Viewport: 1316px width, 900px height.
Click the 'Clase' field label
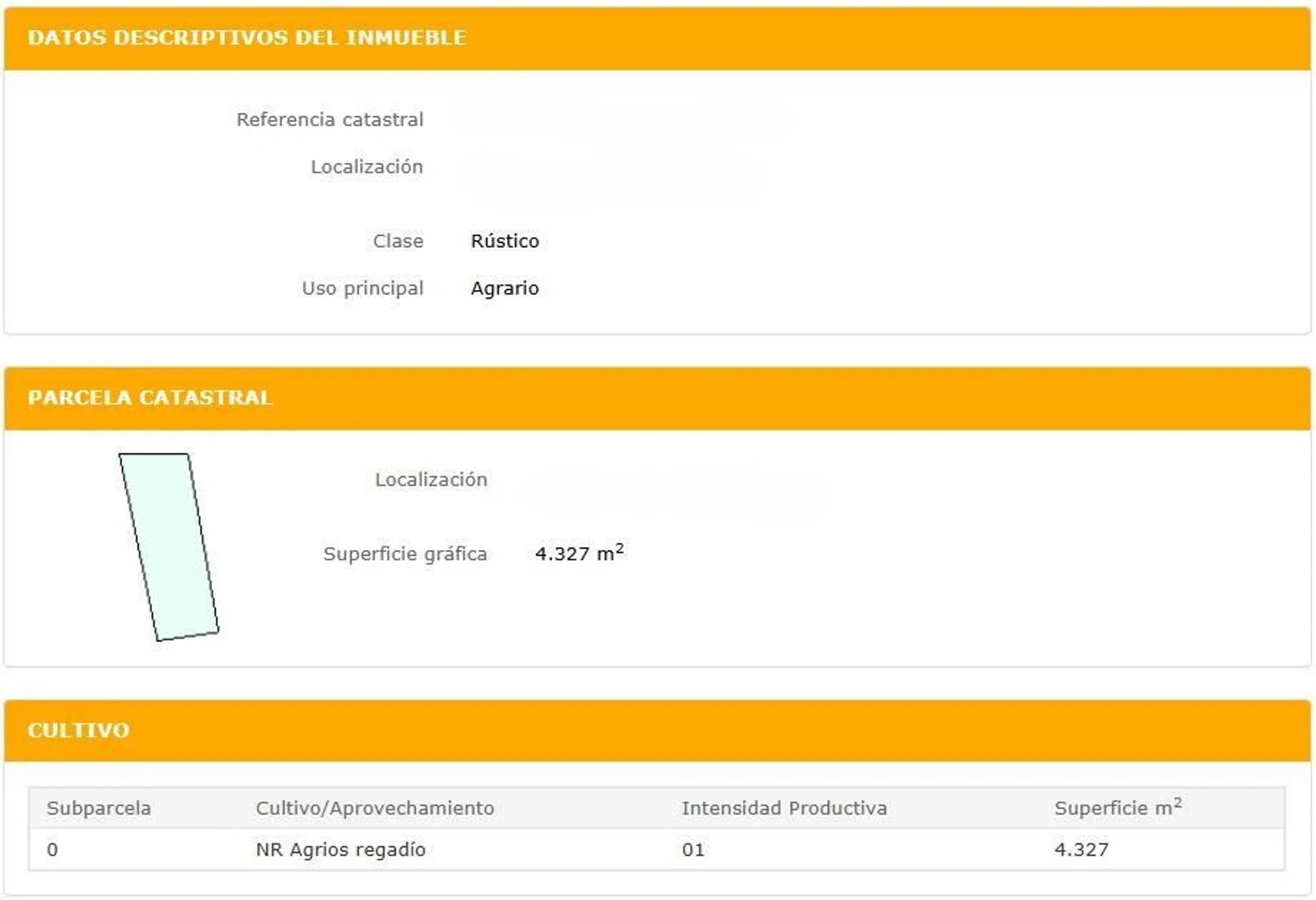coord(398,241)
